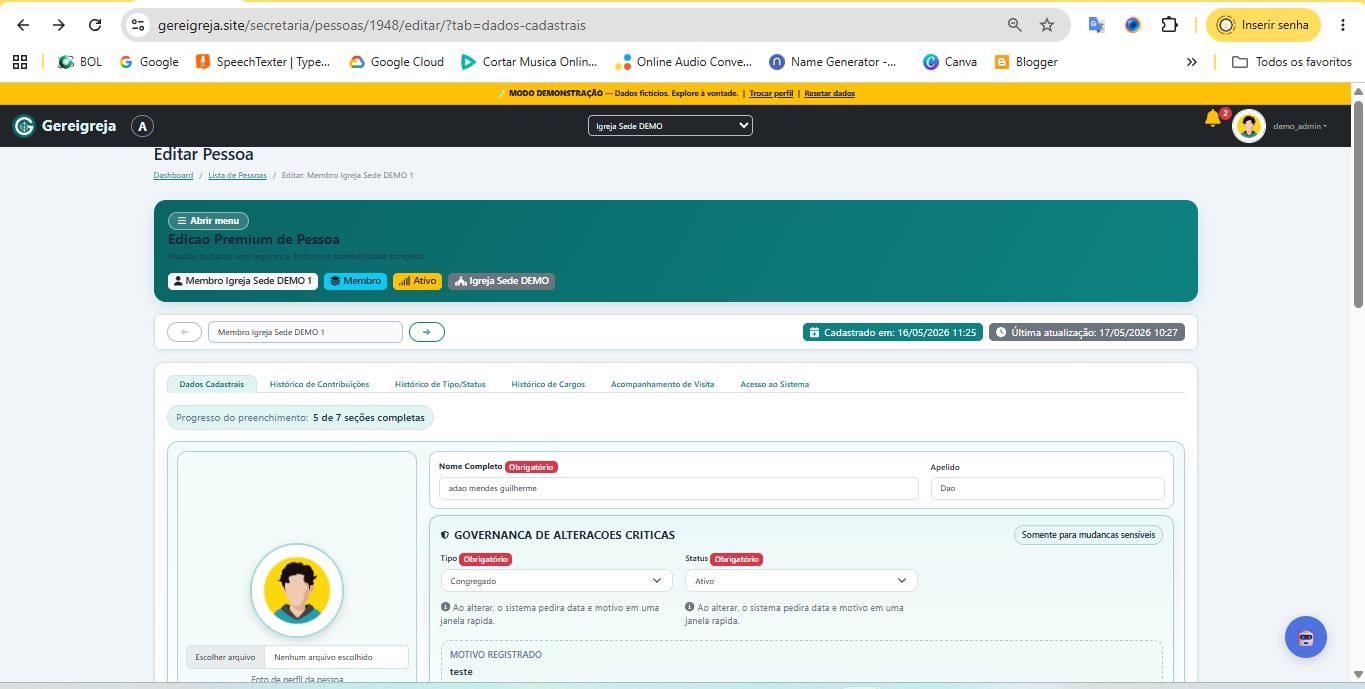This screenshot has height=689, width=1365.
Task: Click the Inserir senha button
Action: [x=1263, y=25]
